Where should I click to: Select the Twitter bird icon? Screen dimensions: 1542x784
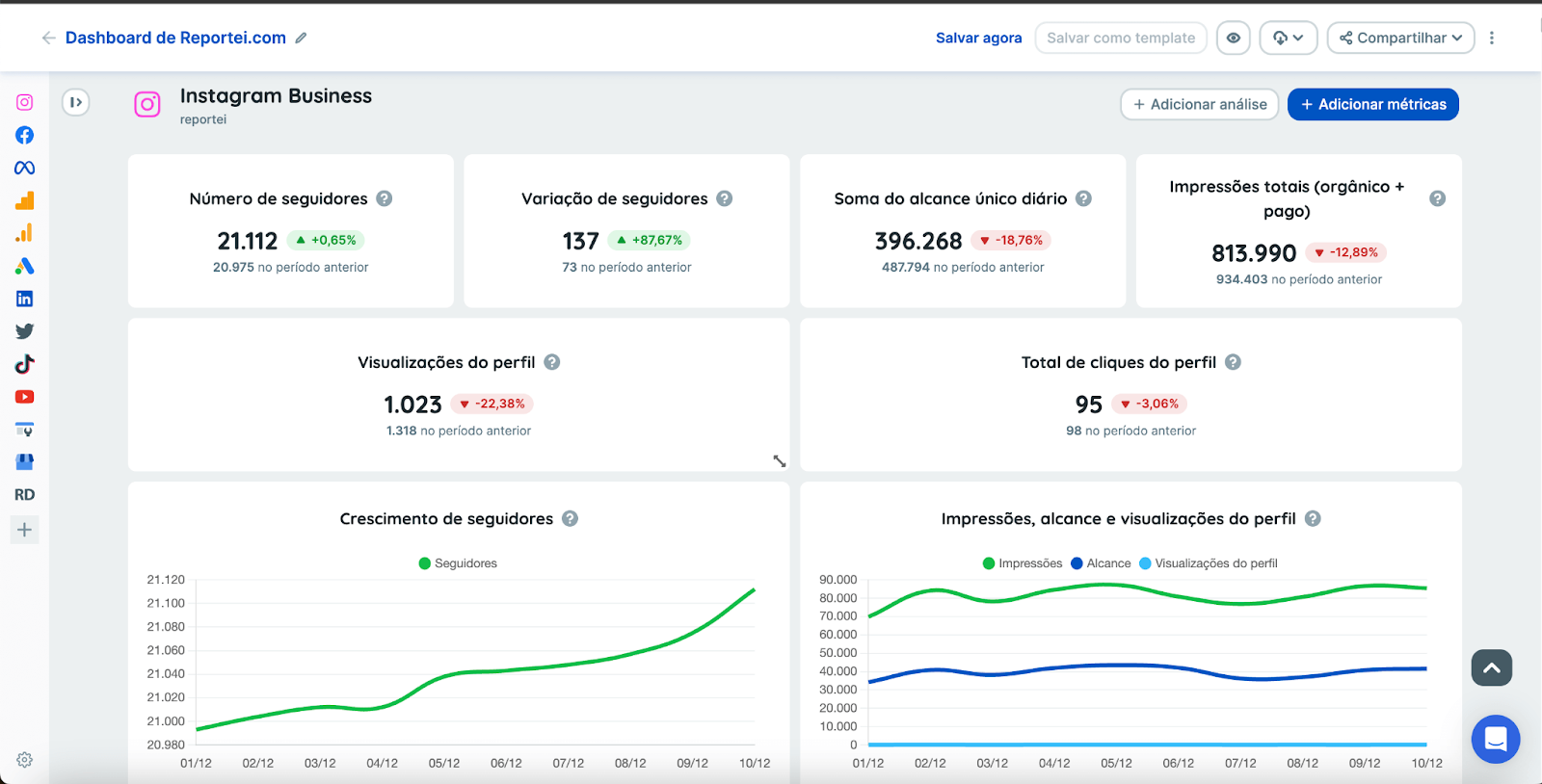[x=25, y=331]
